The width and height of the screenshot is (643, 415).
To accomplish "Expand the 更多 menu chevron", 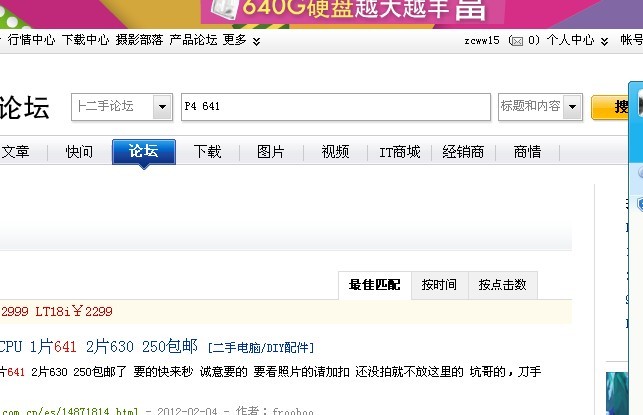I will click(x=256, y=41).
